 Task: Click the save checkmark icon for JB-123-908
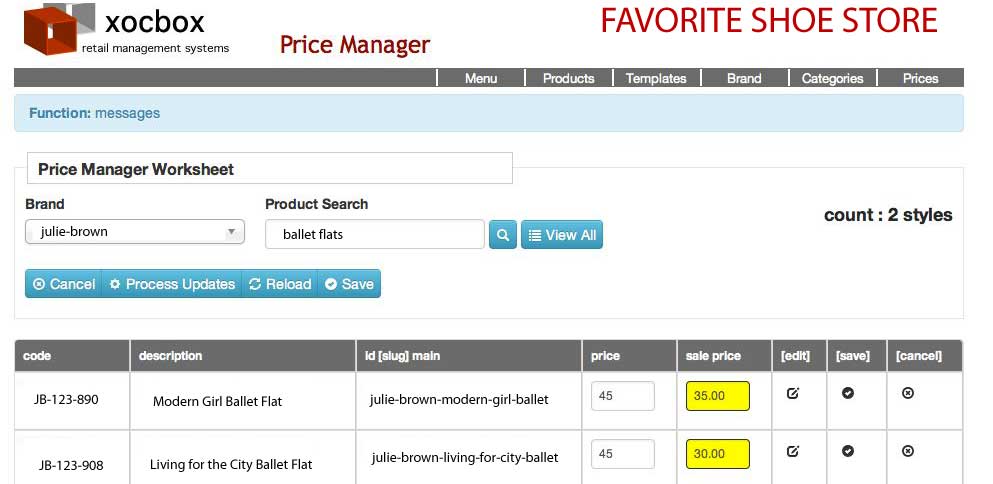[x=848, y=452]
